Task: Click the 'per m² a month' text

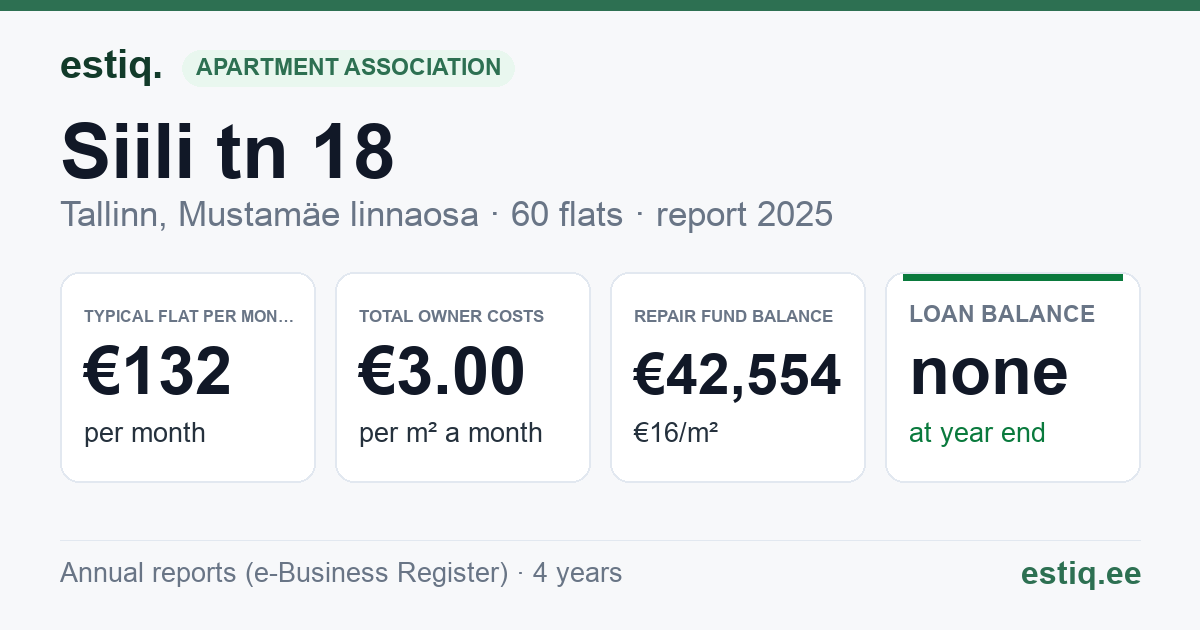Action: (x=451, y=433)
